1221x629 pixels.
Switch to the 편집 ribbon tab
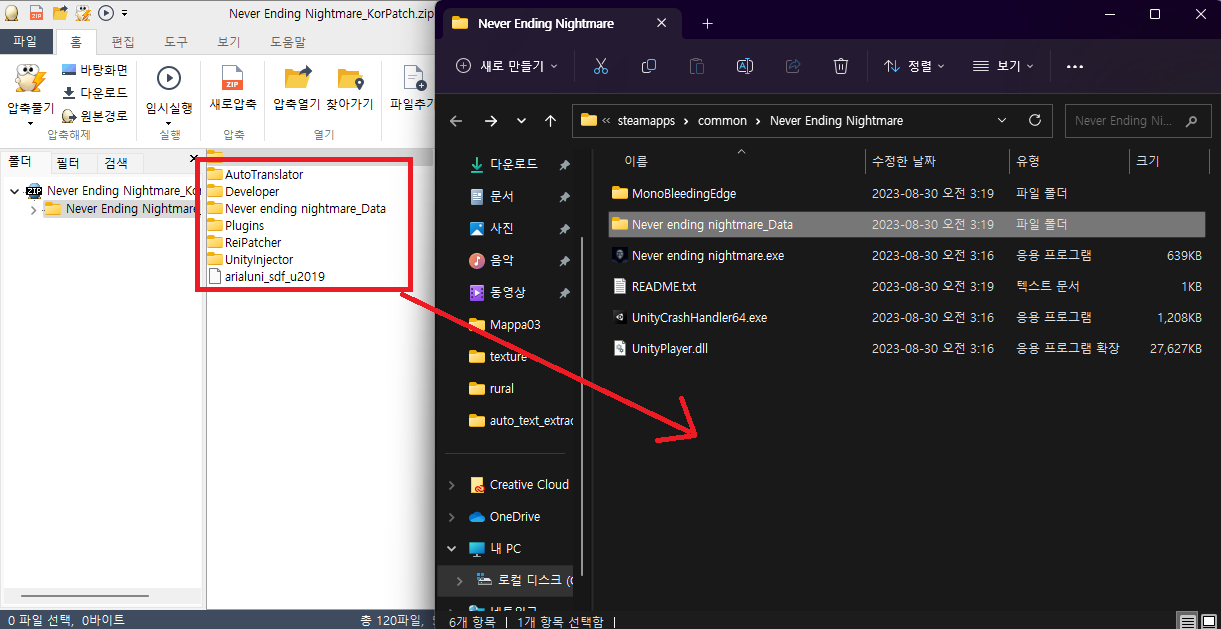tap(123, 42)
